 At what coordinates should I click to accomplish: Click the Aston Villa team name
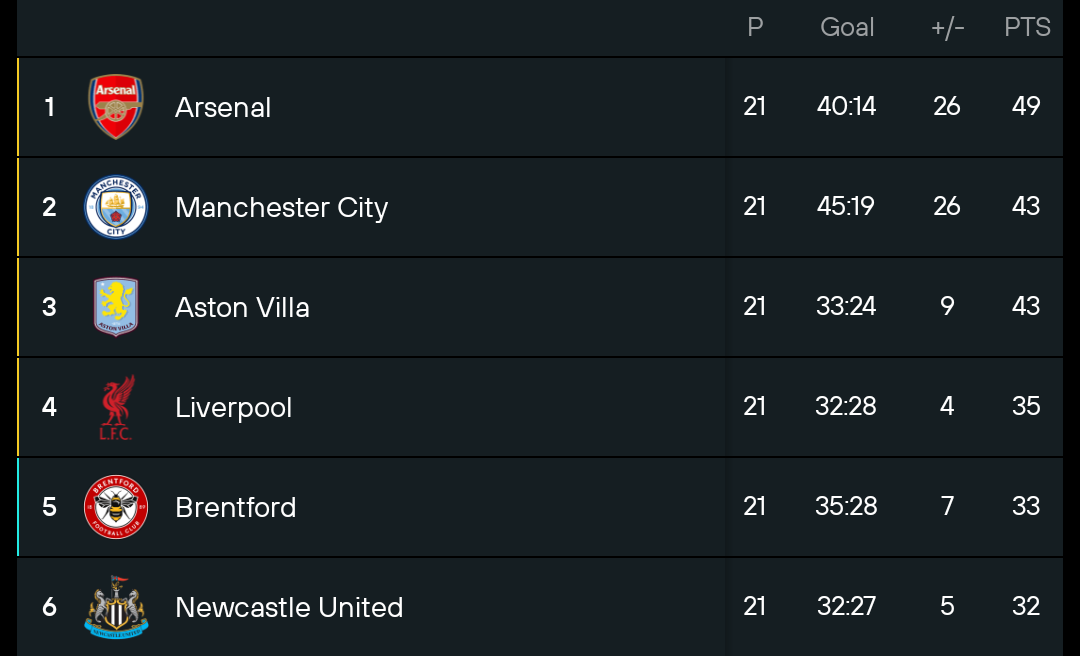tap(242, 307)
